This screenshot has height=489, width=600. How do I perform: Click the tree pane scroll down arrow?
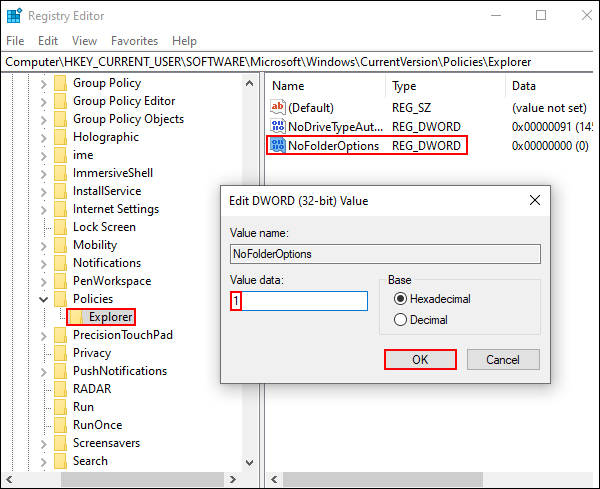[249, 463]
